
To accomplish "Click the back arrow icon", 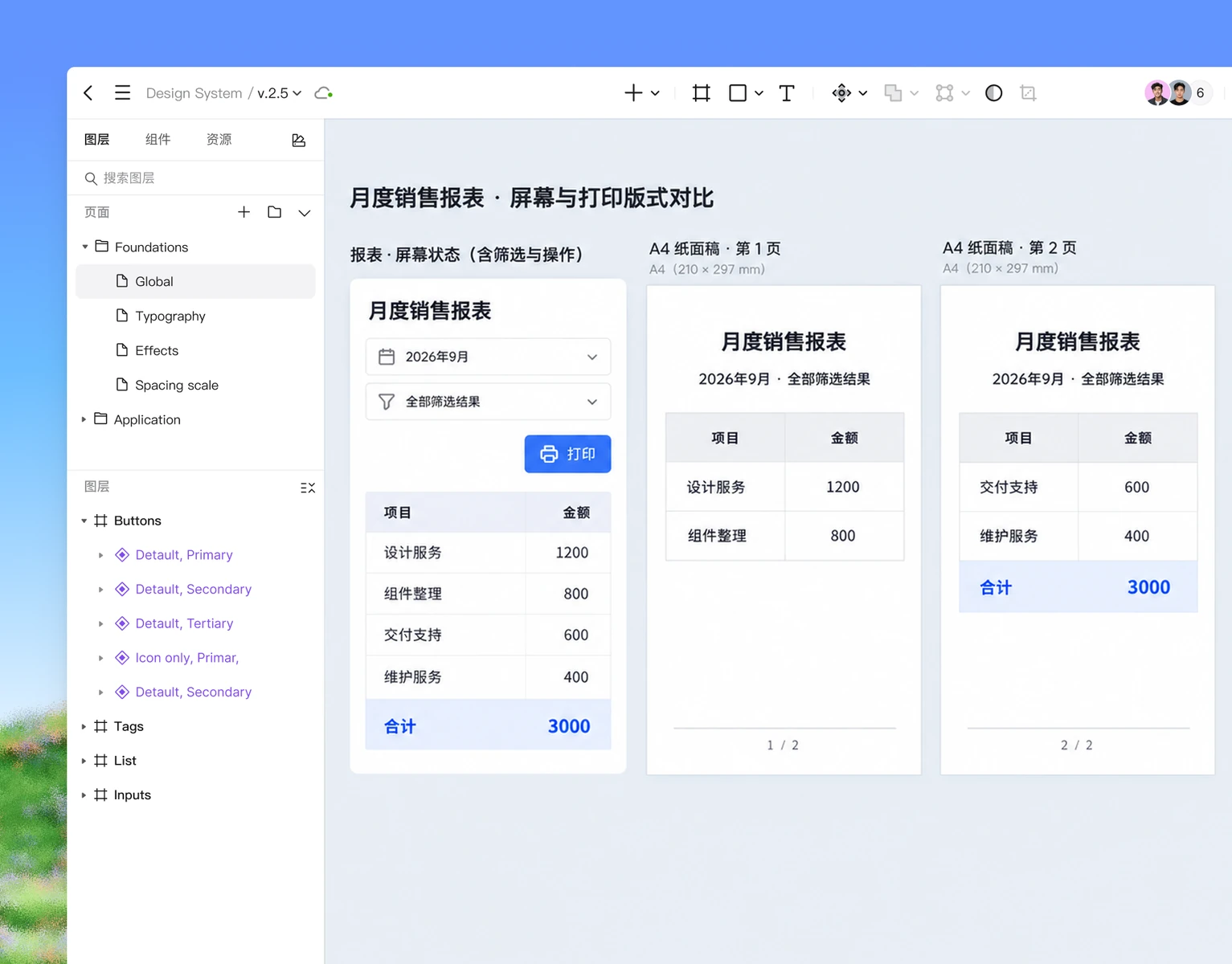I will click(x=88, y=93).
